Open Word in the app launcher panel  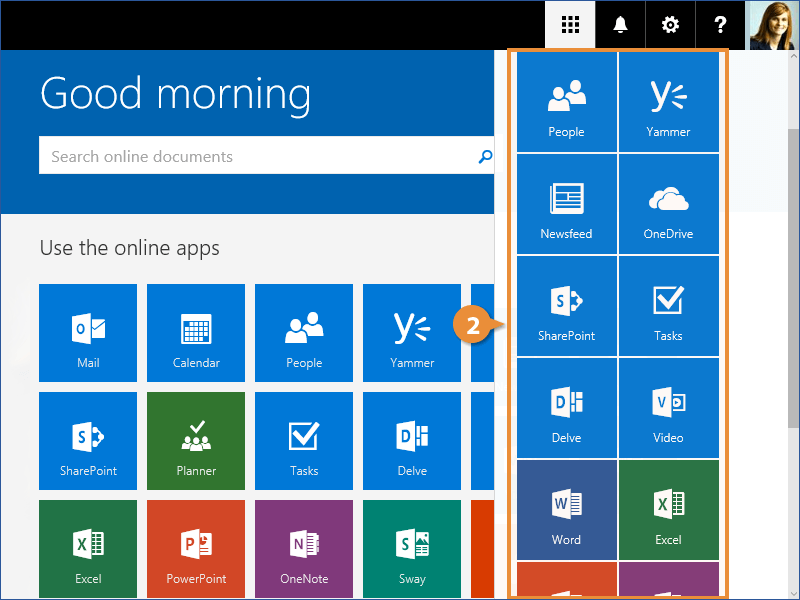[566, 510]
